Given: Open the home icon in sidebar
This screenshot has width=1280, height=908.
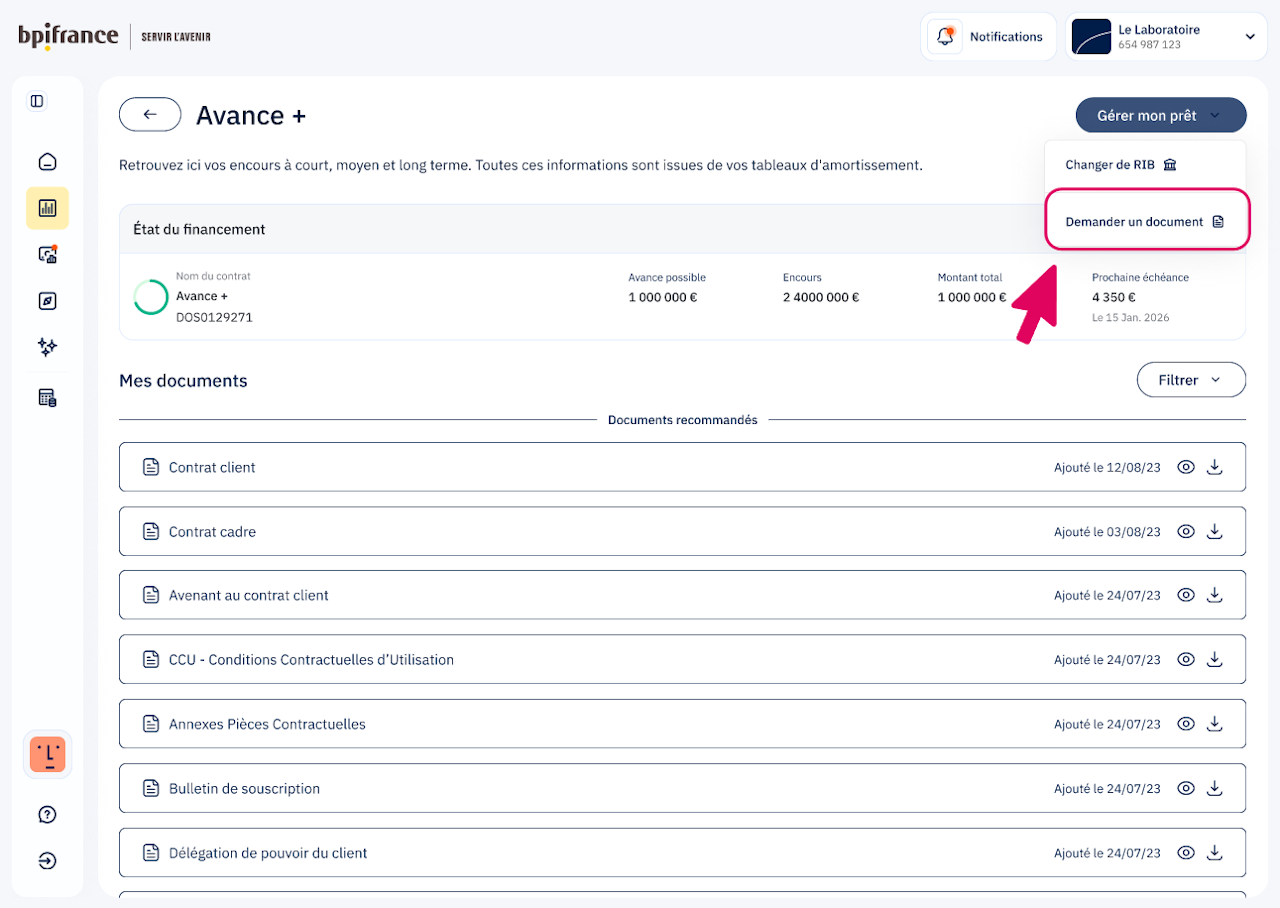Looking at the screenshot, I should [x=47, y=162].
